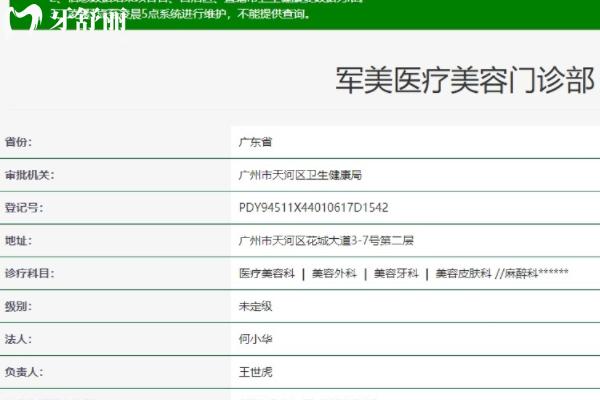Click the 诊疗科目 label
The height and width of the screenshot is (400, 600).
pos(29,274)
